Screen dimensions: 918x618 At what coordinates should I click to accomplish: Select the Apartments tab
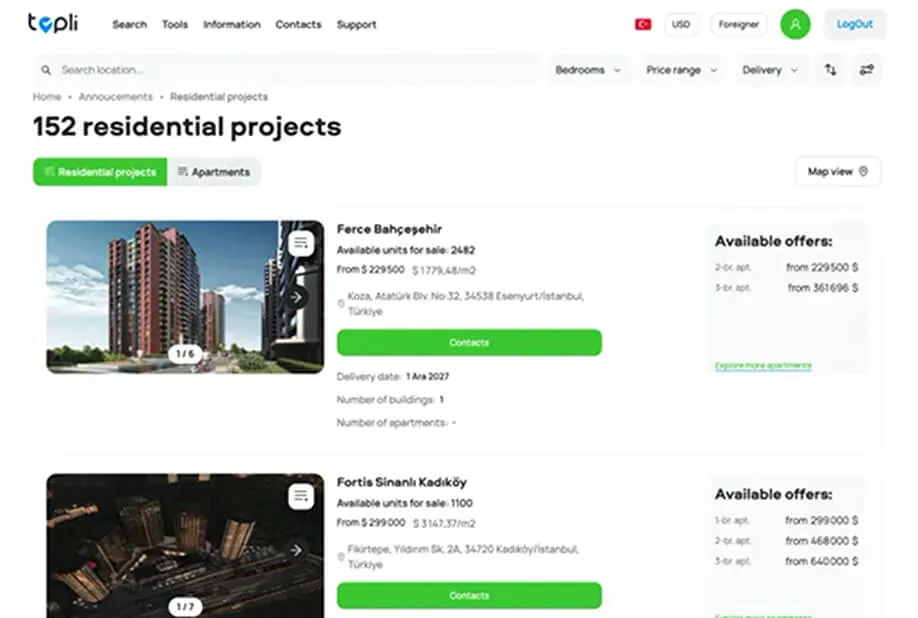(x=214, y=172)
